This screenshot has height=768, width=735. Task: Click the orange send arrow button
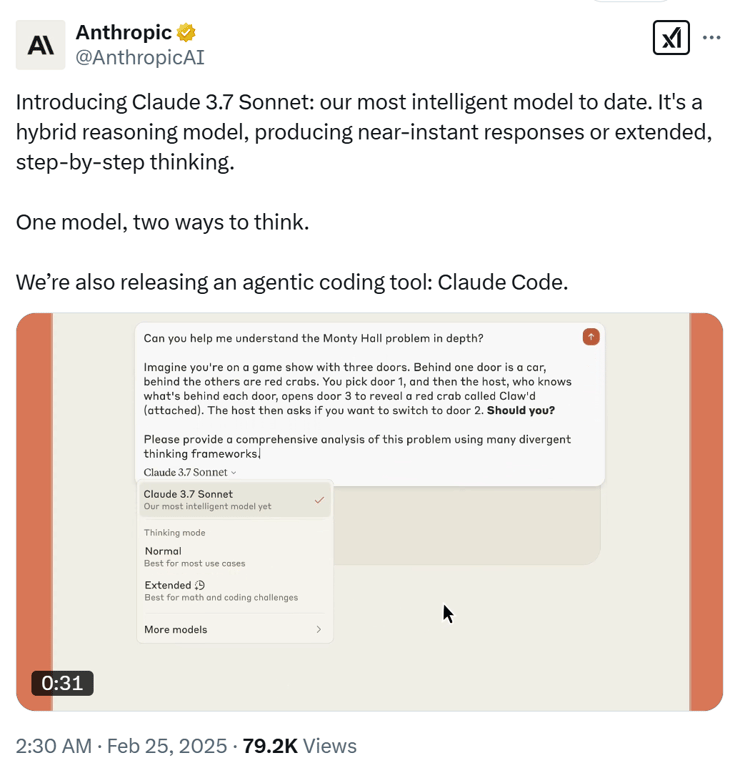(591, 337)
